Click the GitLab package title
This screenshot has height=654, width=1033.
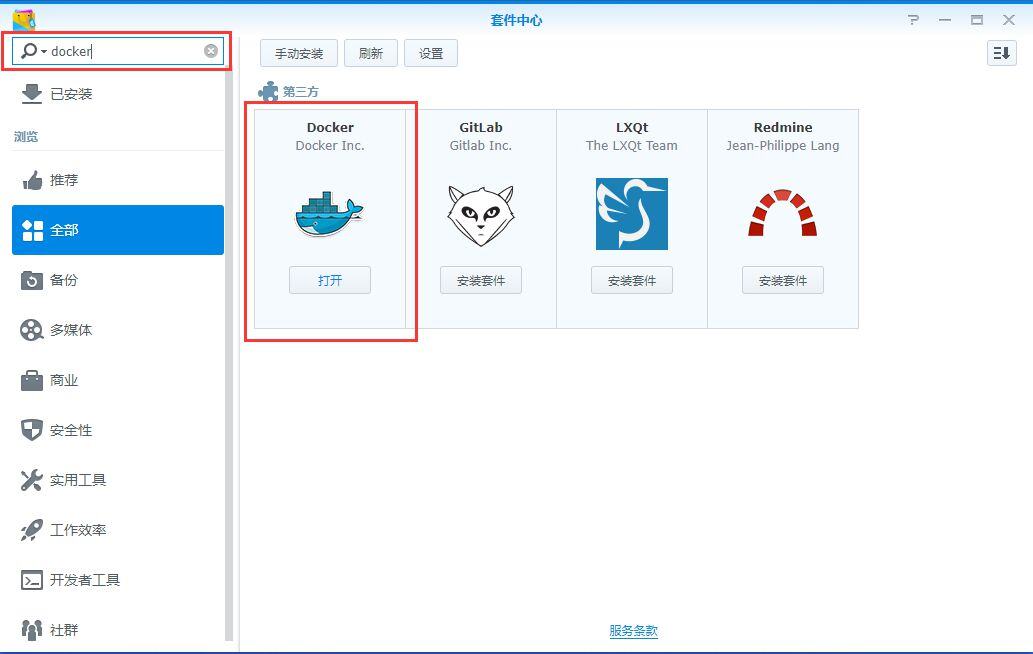coord(481,127)
